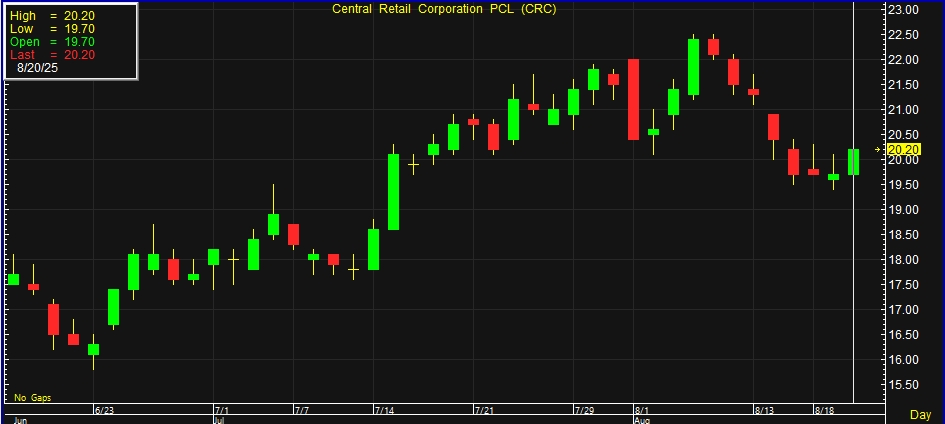The height and width of the screenshot is (424, 945).
Task: Click the 17.50 price axis label
Action: (903, 285)
